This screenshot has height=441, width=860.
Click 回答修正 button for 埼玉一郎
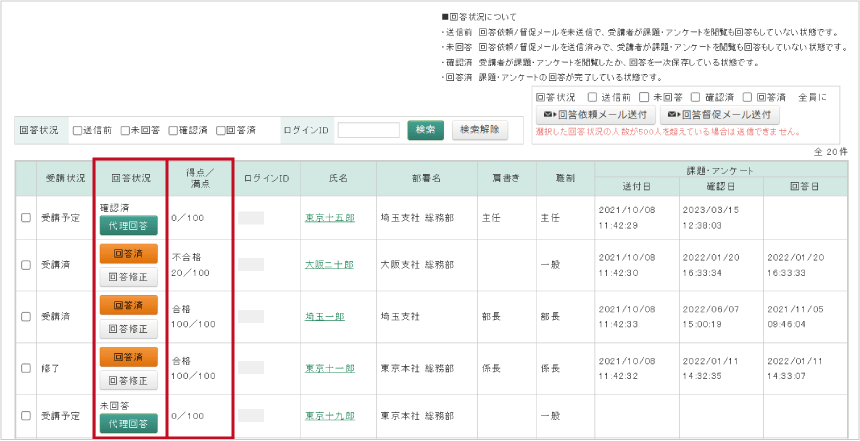(128, 328)
